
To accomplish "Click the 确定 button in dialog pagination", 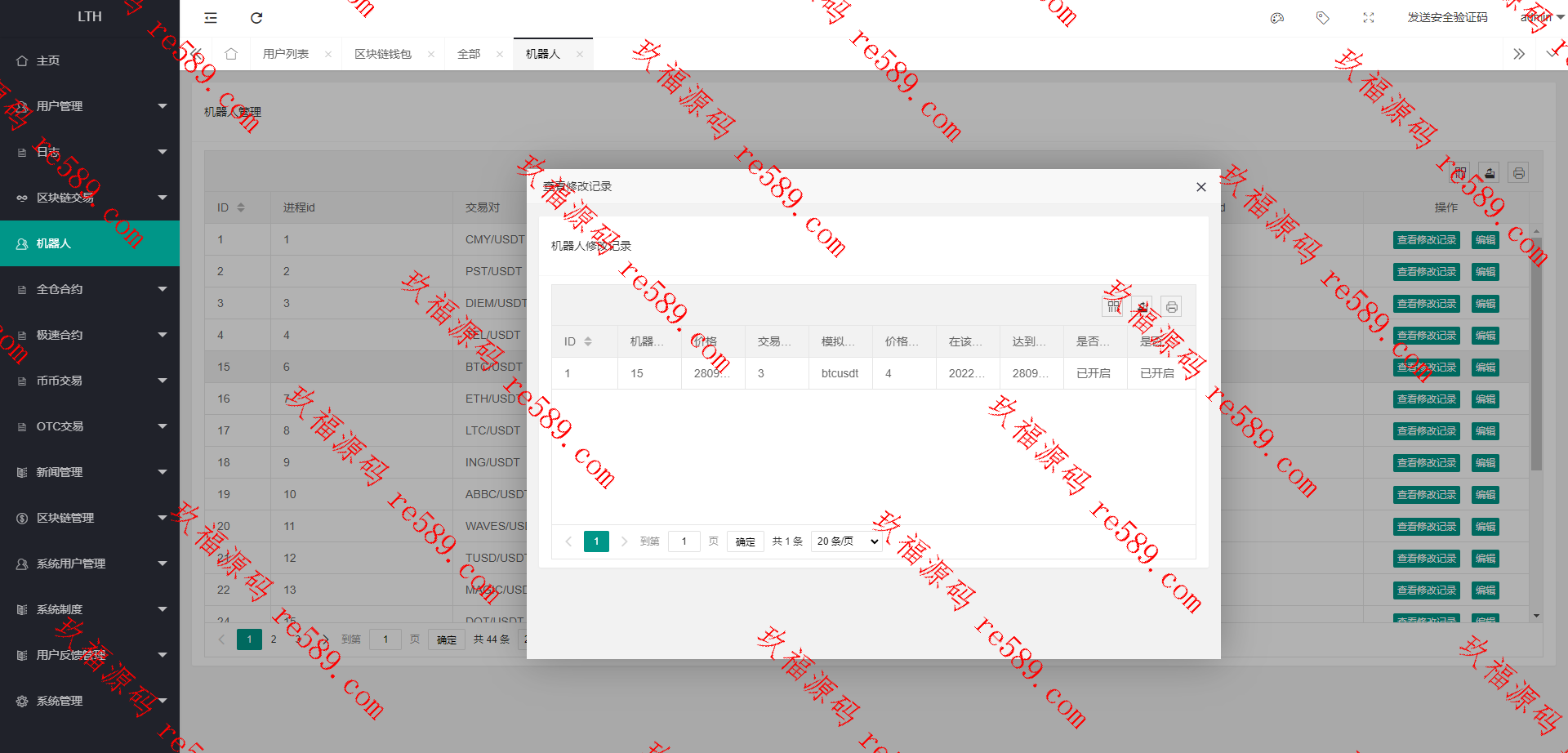I will click(745, 541).
